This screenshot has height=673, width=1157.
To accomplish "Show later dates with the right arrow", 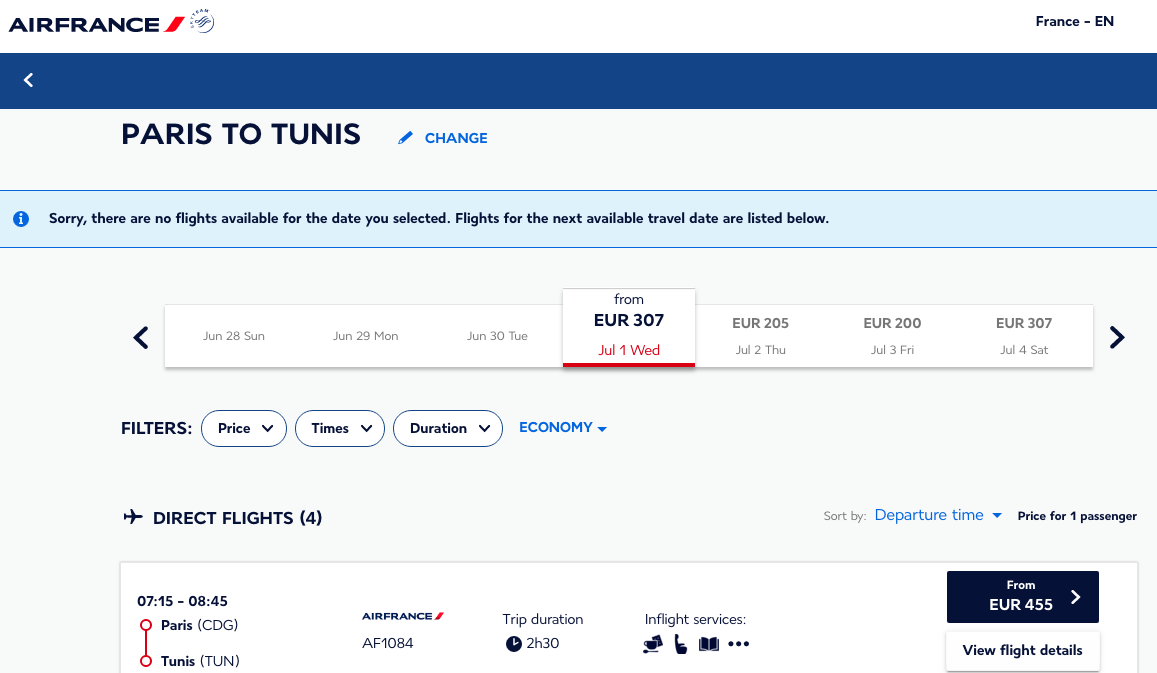I will pos(1117,337).
